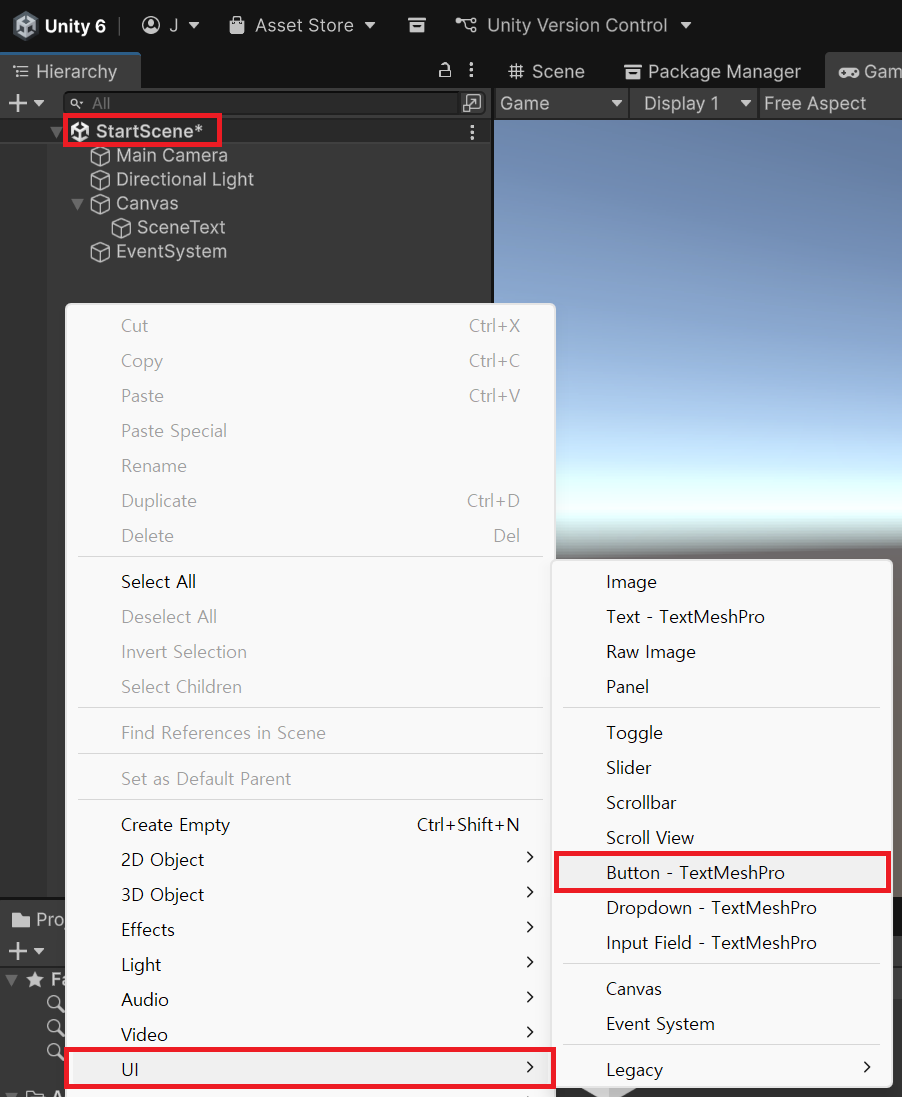This screenshot has width=902, height=1097.
Task: Collapse the Favorites arrow in Project panel
Action: [x=11, y=979]
